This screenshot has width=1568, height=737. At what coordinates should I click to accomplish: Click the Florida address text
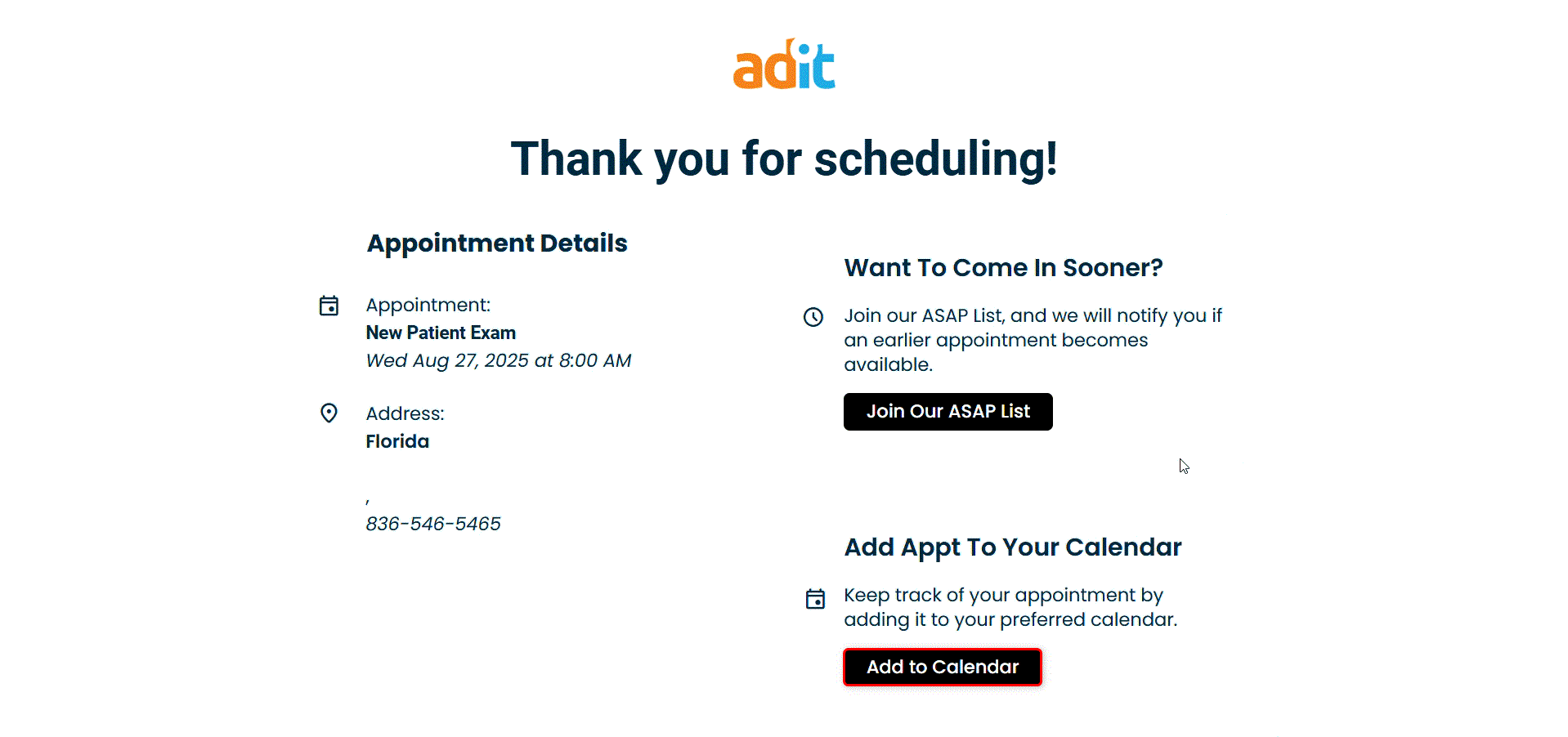pyautogui.click(x=397, y=442)
